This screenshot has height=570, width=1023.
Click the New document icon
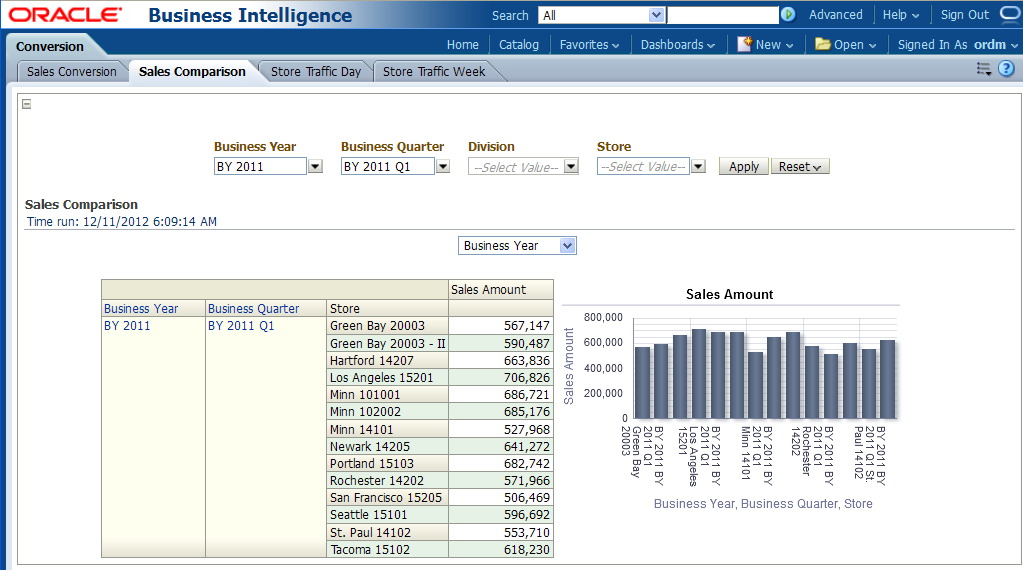point(744,44)
